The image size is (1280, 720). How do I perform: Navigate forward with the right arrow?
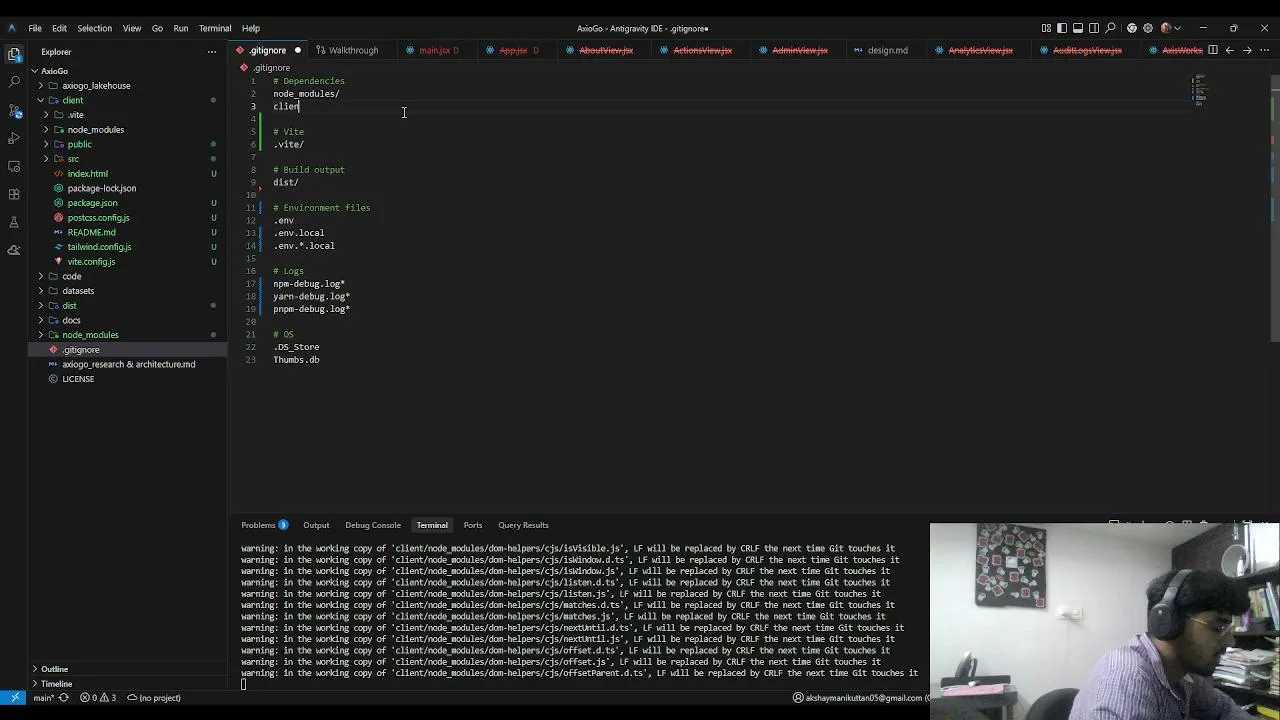click(x=1247, y=50)
